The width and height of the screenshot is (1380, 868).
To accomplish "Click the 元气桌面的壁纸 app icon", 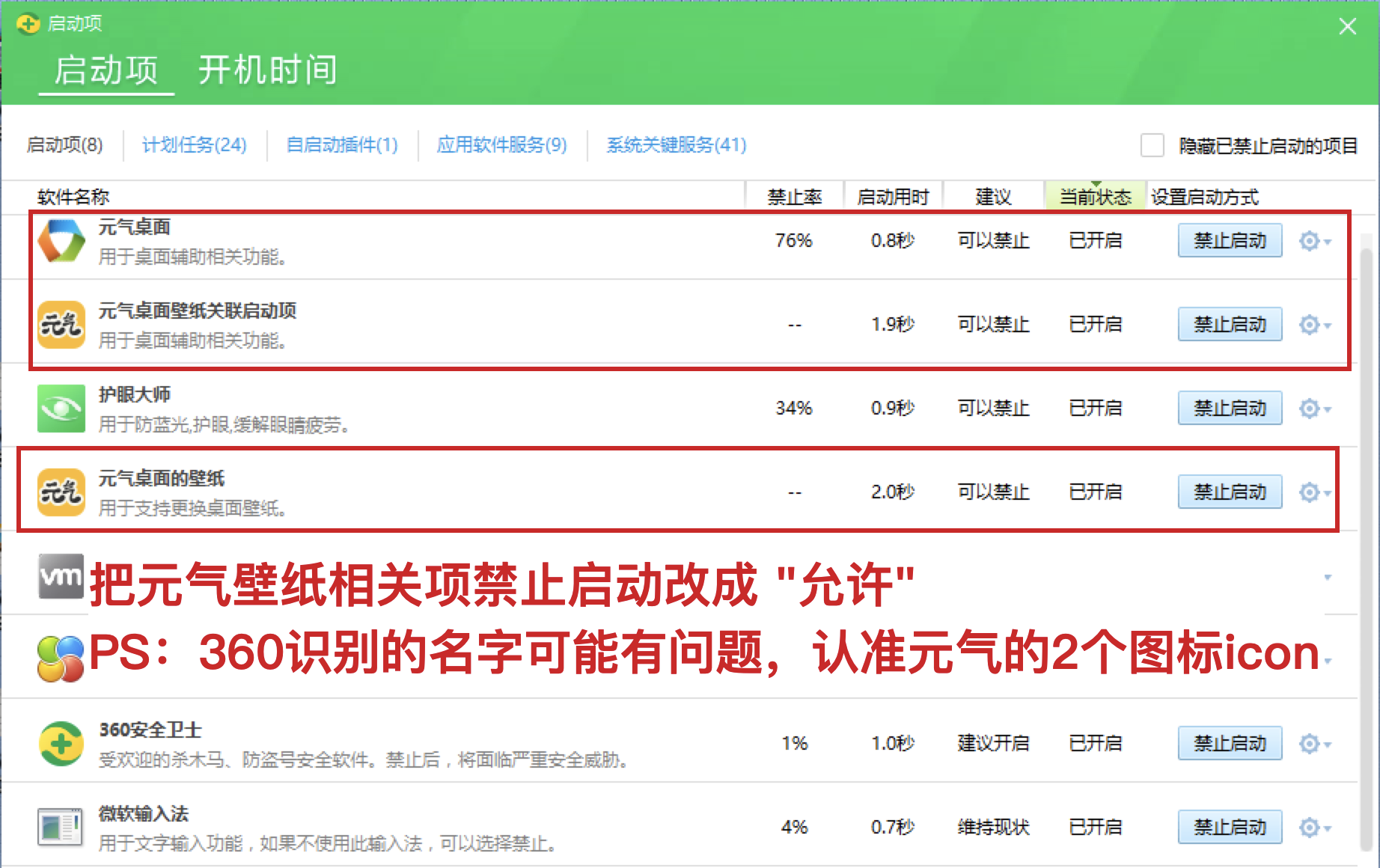I will pyautogui.click(x=61, y=492).
